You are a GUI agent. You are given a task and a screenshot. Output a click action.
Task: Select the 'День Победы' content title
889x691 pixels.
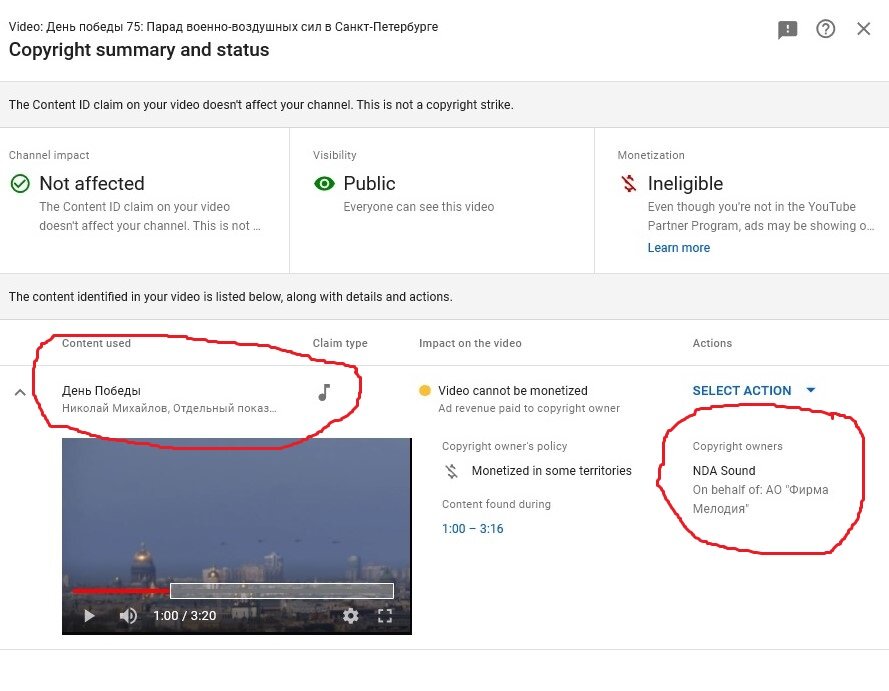(101, 391)
